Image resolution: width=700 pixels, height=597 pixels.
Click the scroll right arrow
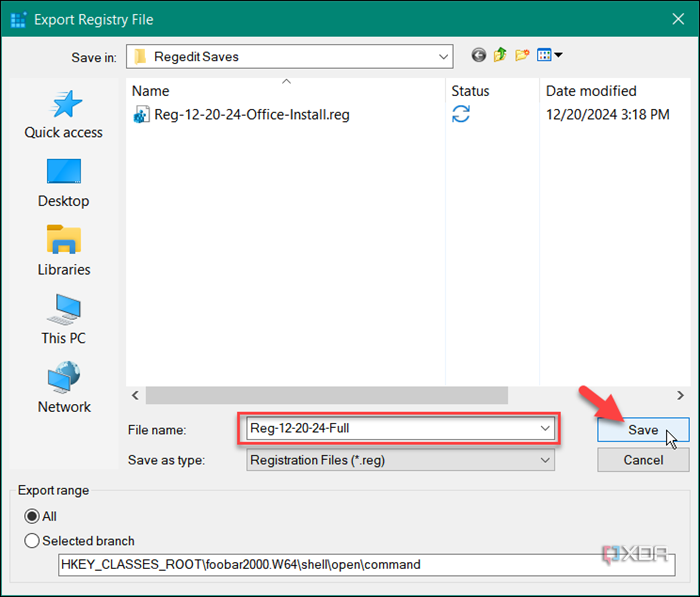click(x=680, y=395)
